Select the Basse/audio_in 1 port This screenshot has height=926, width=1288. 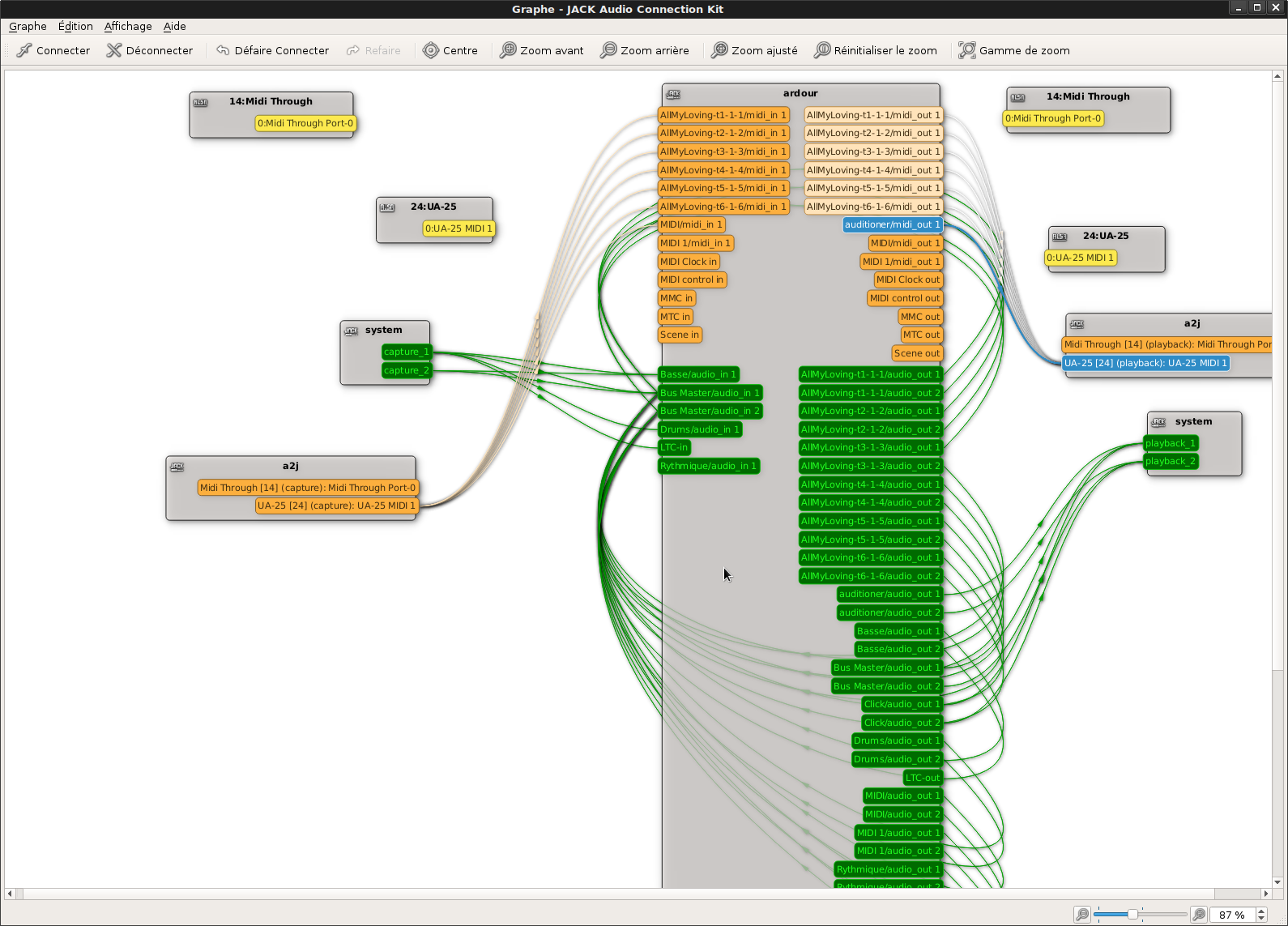698,374
